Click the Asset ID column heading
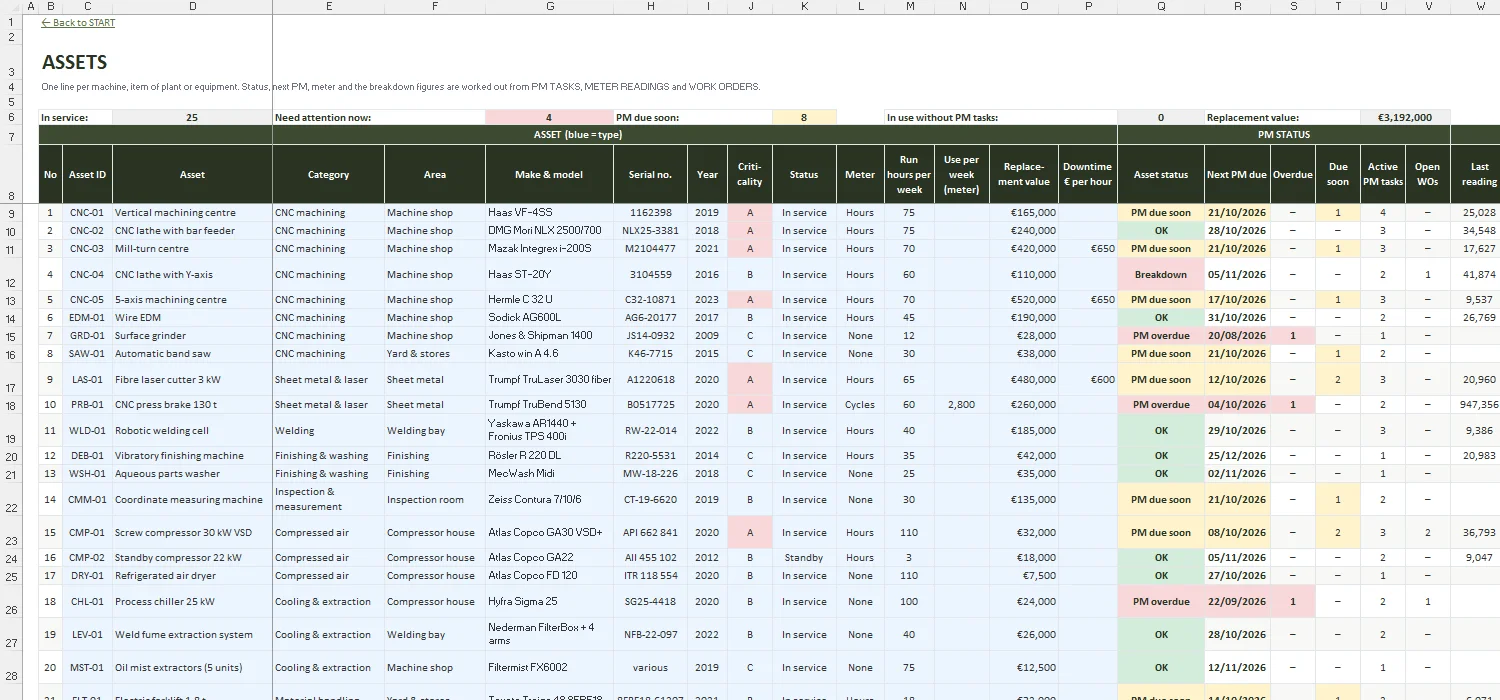This screenshot has height=700, width=1500. point(87,174)
